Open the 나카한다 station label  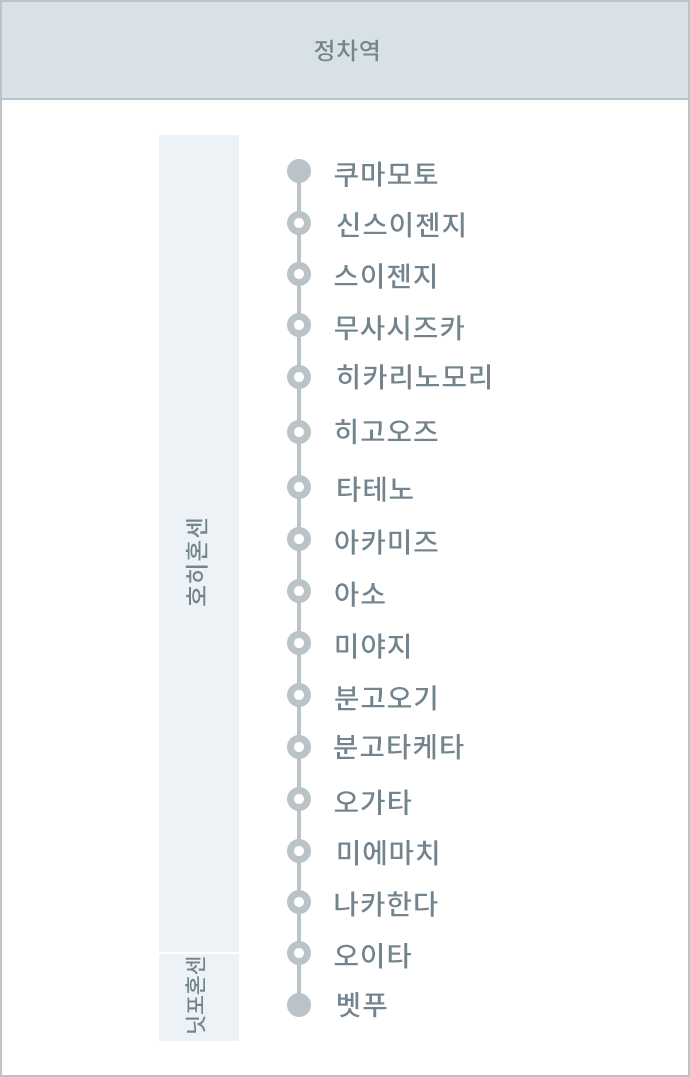pyautogui.click(x=385, y=904)
